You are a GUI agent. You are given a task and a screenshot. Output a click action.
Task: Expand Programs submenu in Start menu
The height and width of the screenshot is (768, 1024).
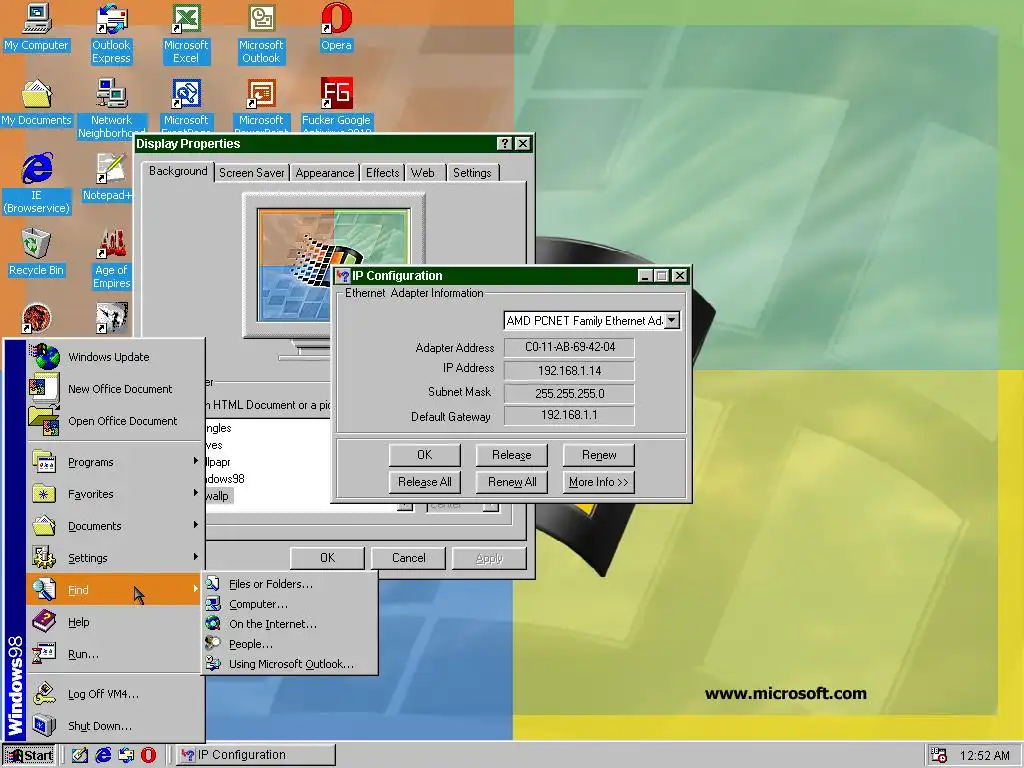(x=115, y=462)
